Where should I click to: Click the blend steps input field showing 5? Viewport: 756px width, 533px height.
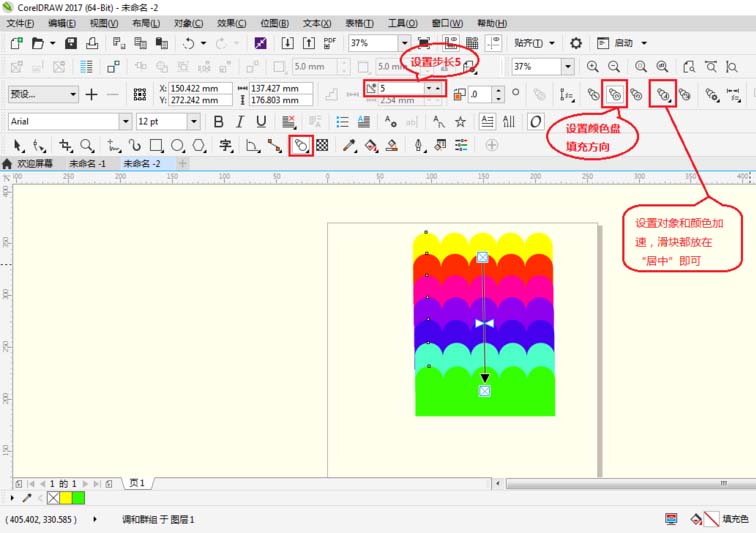tap(400, 89)
